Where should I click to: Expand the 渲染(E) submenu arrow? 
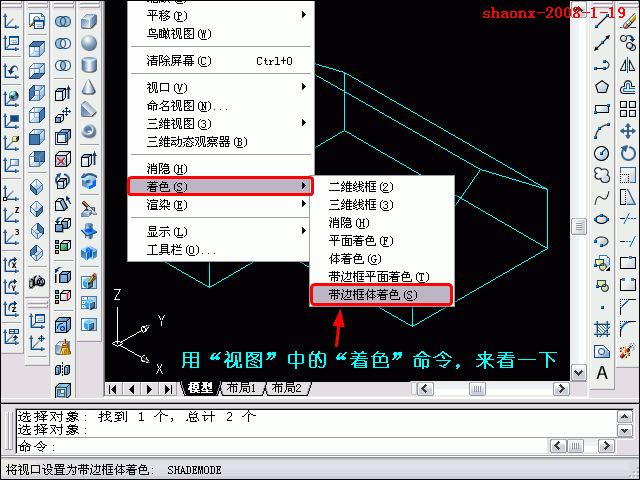coord(304,204)
